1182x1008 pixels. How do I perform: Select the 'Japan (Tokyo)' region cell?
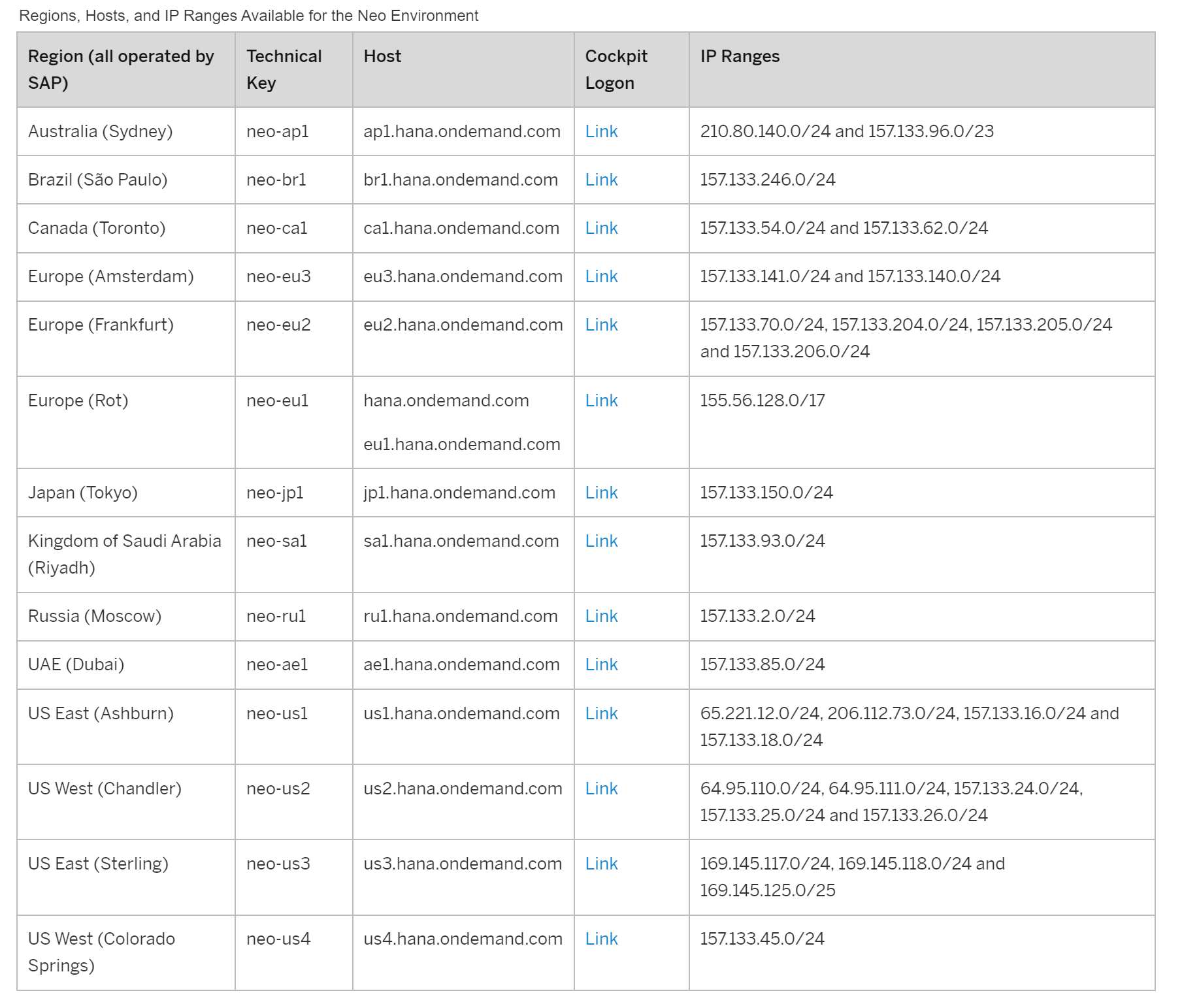[x=126, y=493]
